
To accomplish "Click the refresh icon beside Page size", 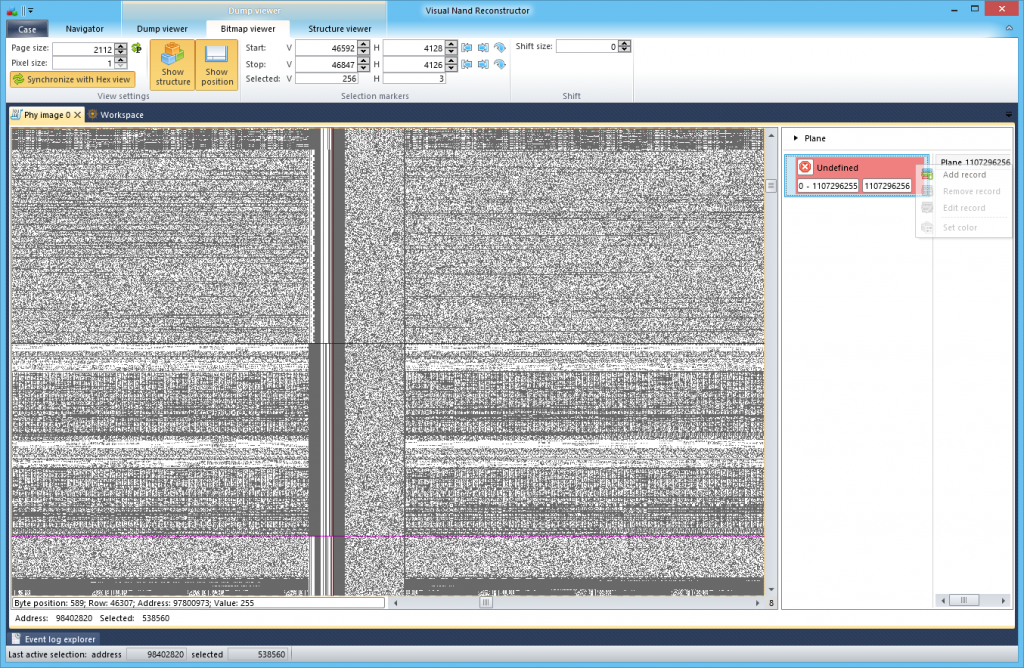I will (x=136, y=48).
